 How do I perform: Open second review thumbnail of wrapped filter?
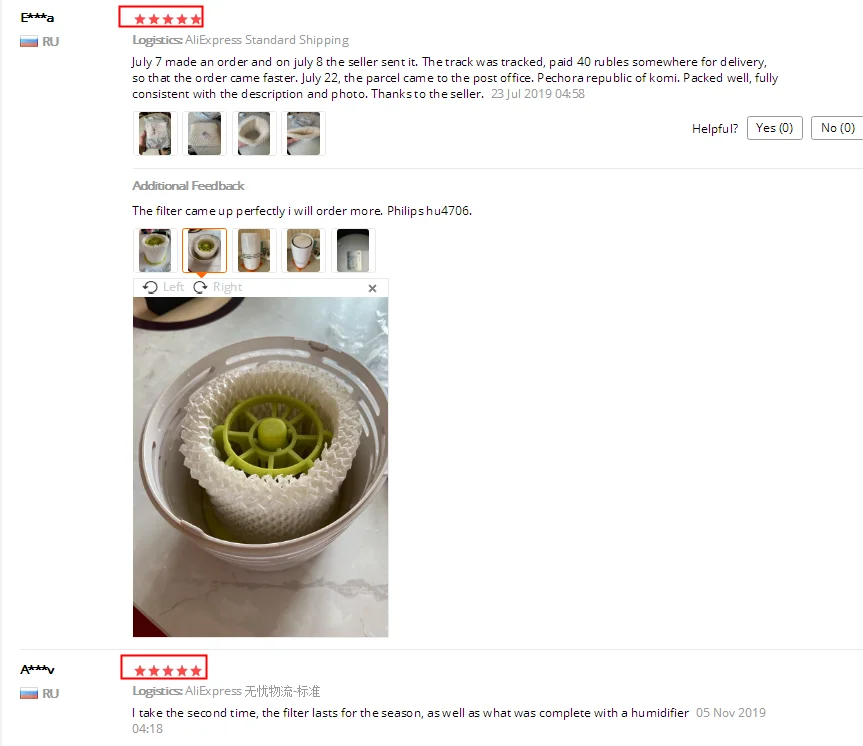(205, 133)
